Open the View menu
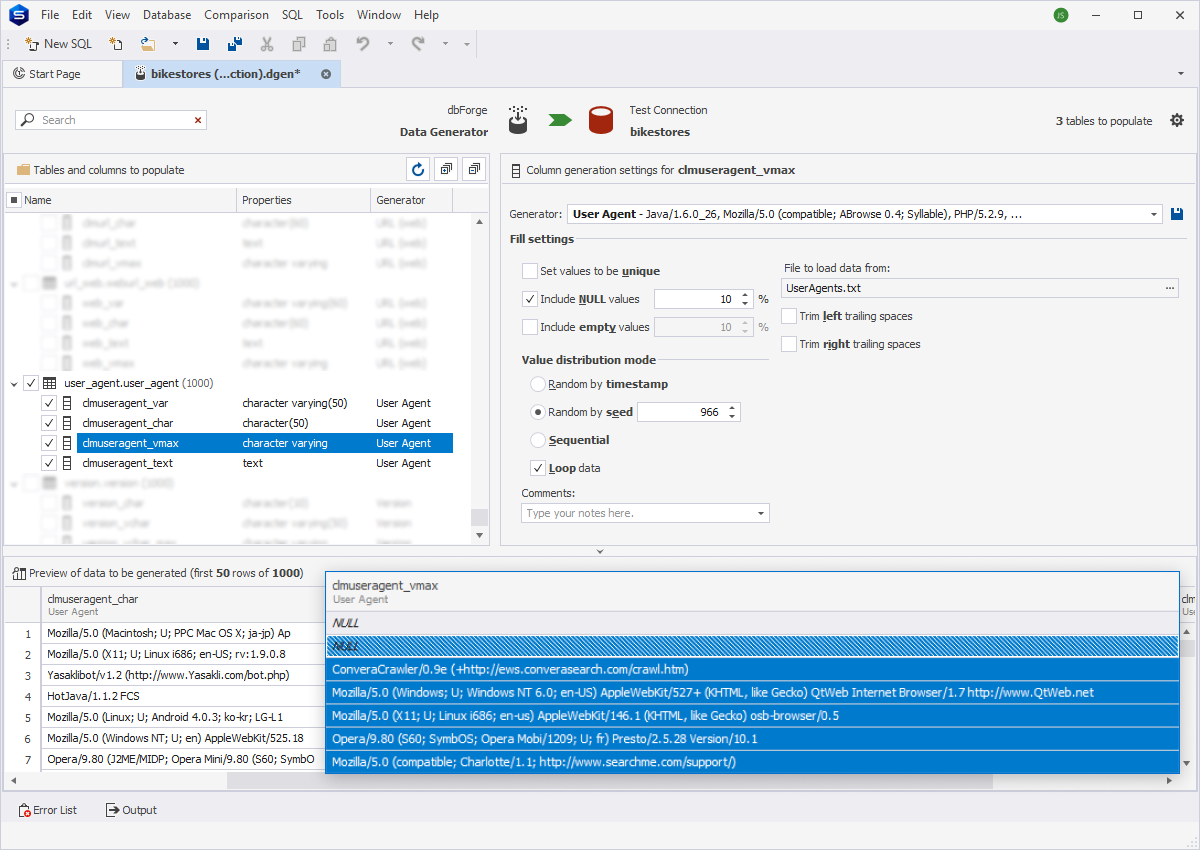The width and height of the screenshot is (1200, 850). 117,15
